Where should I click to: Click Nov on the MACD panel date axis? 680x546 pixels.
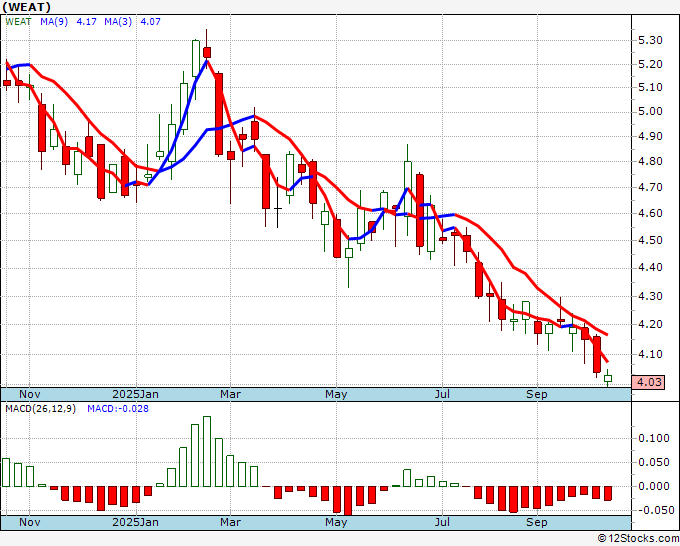[29, 522]
